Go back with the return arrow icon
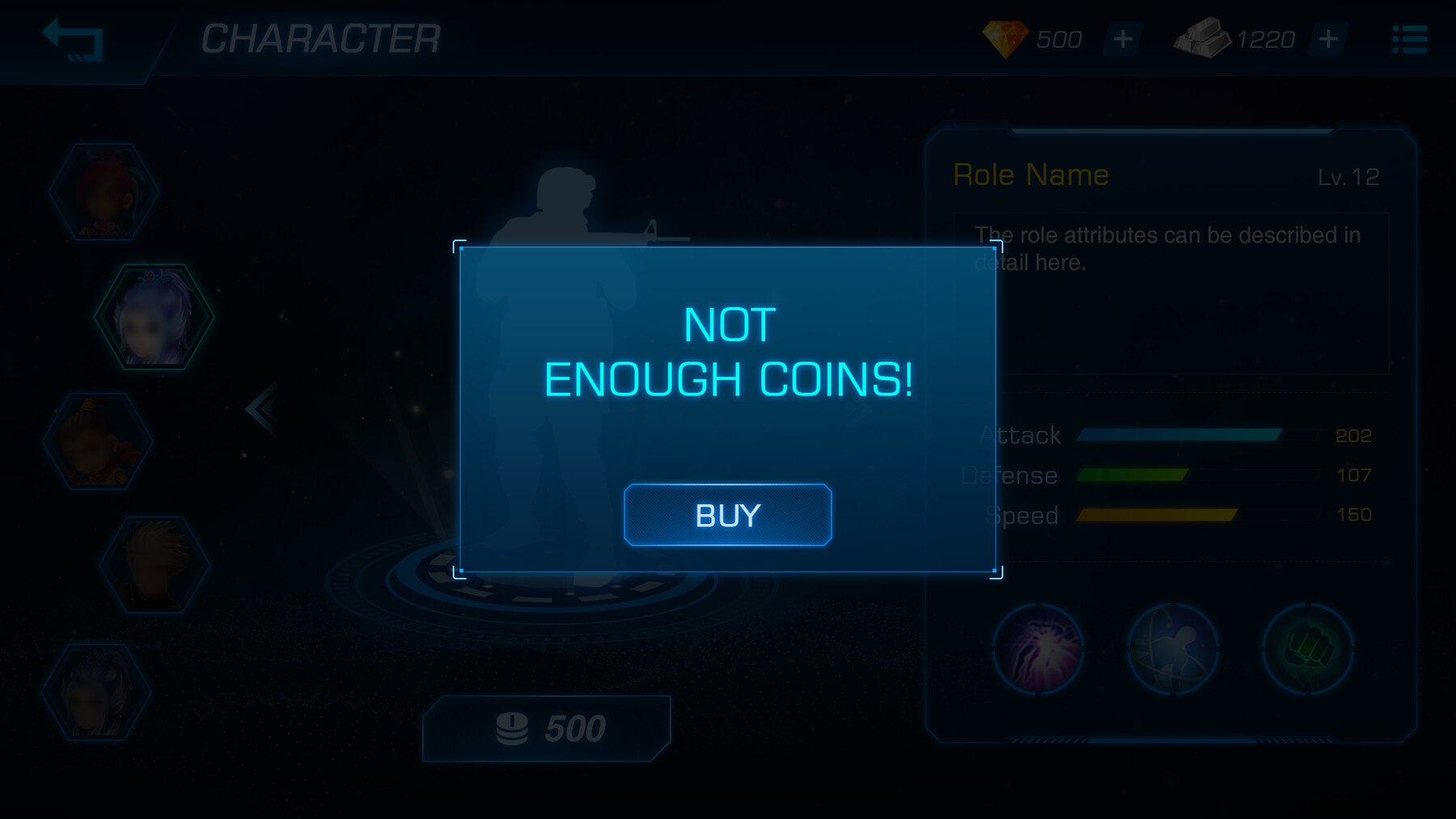 [x=73, y=40]
